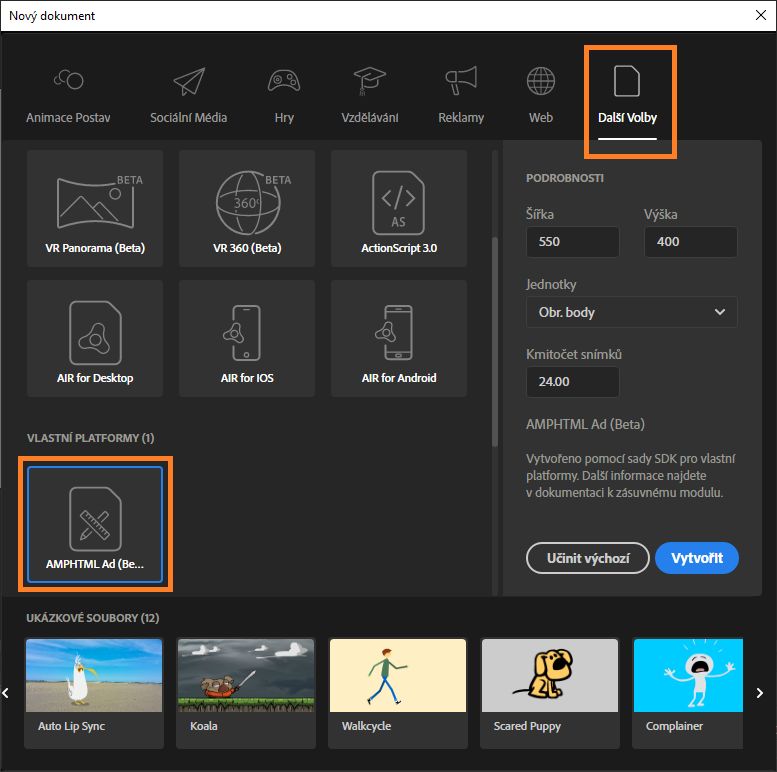
Task: Choose the VR 360 (Beta) preset
Action: pos(247,208)
